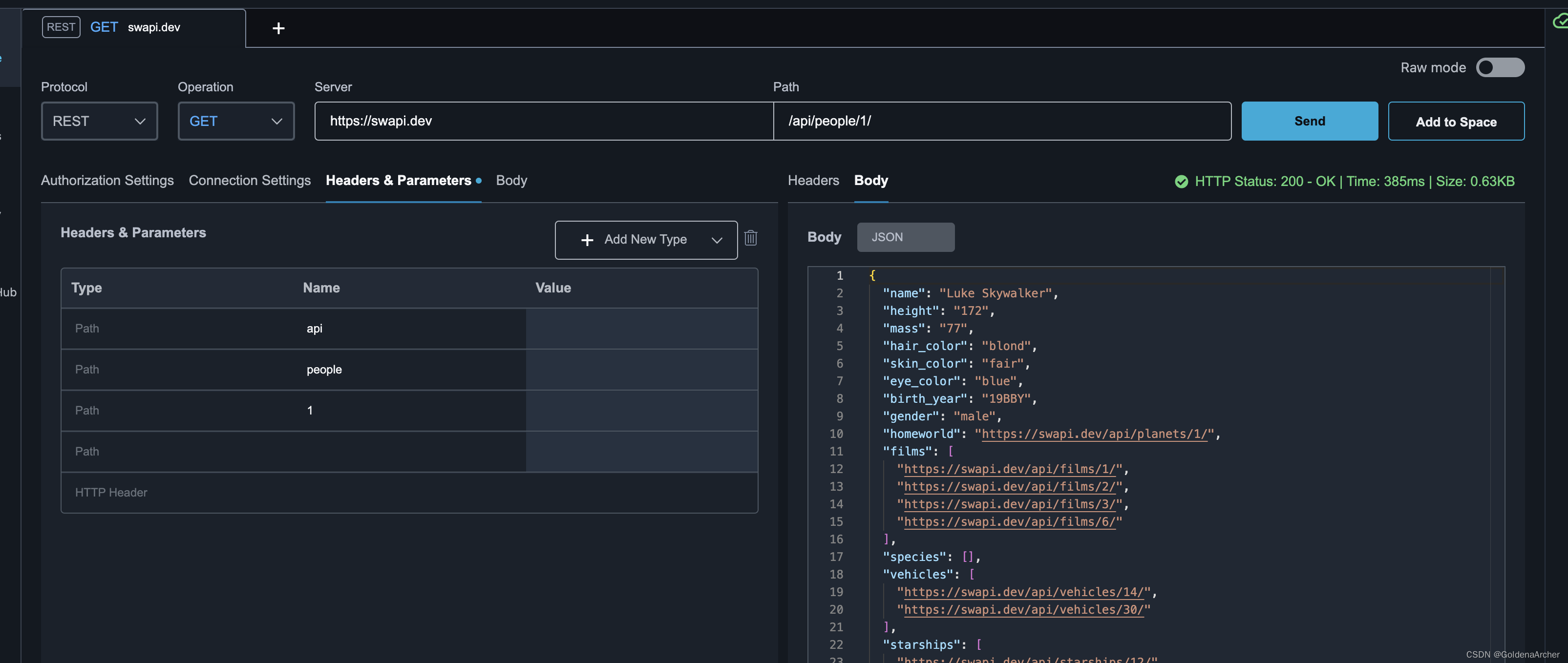Click the value cell of 'people' row

[x=641, y=370]
